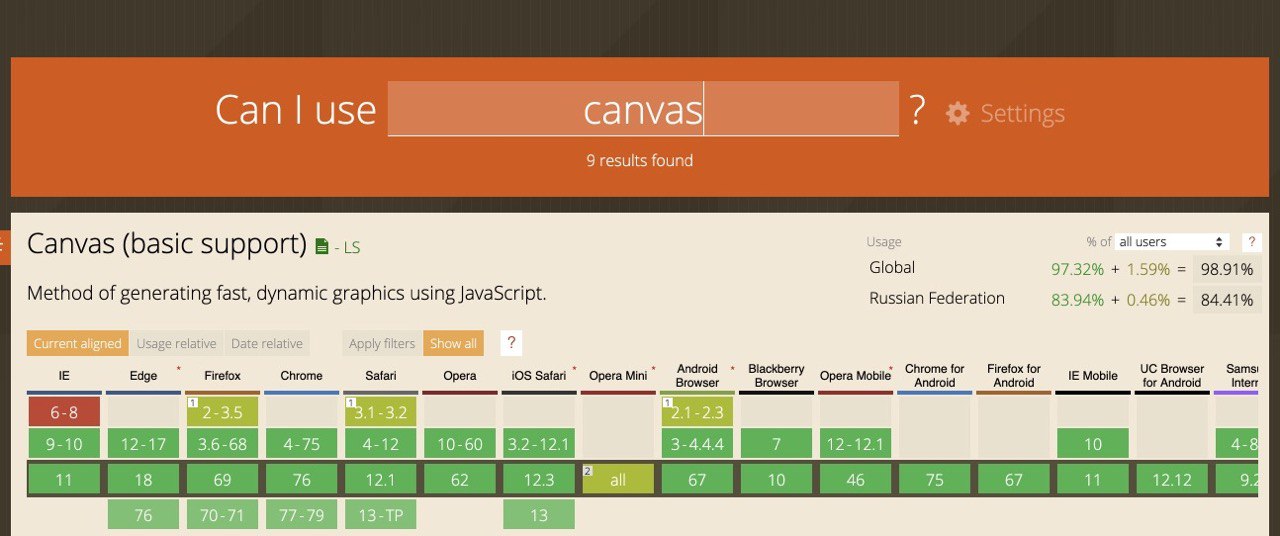Select the UC Browser 12.12 cell
This screenshot has width=1280, height=536.
click(1172, 480)
